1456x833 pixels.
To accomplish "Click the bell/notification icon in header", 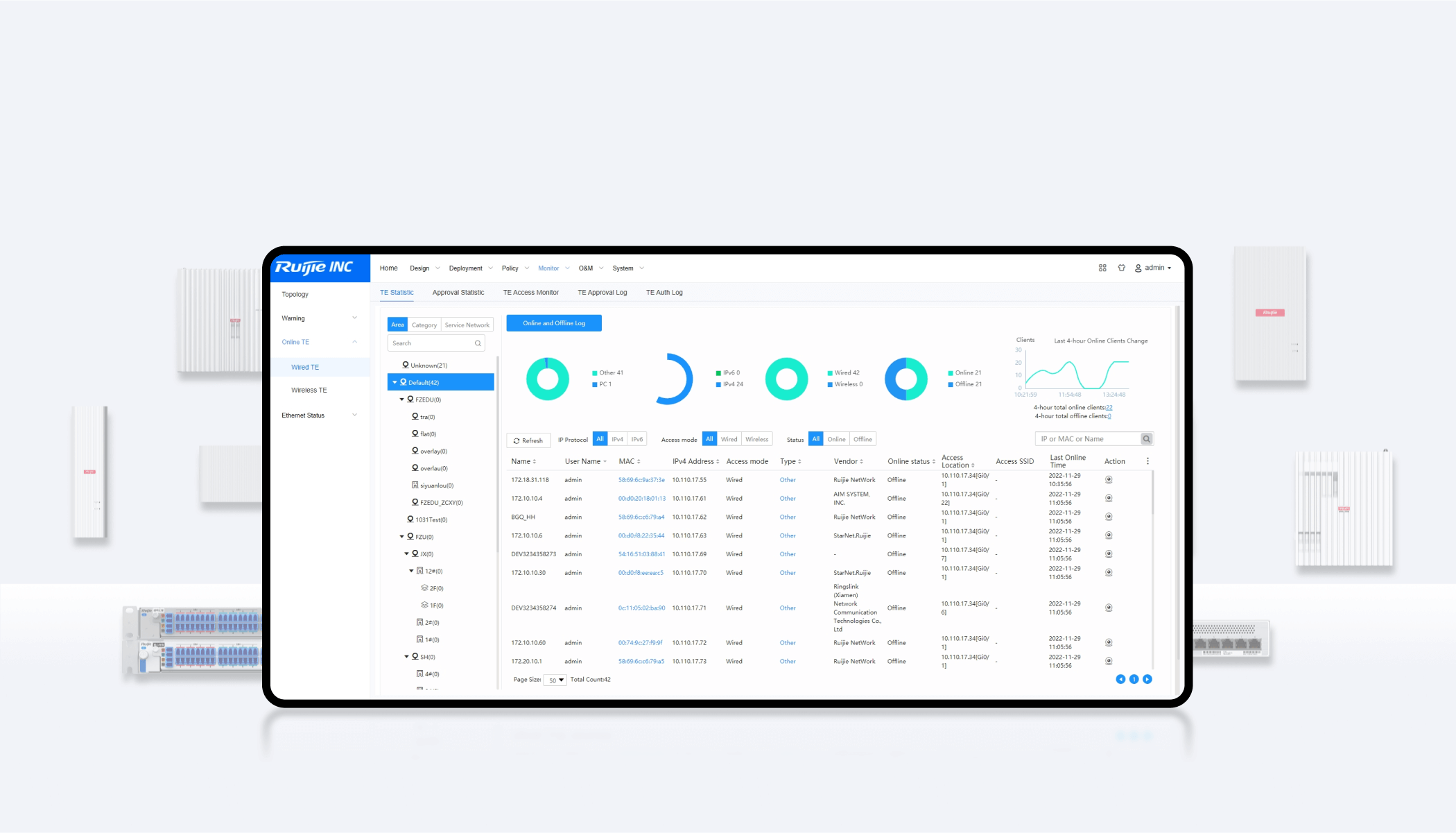I will pos(1121,268).
